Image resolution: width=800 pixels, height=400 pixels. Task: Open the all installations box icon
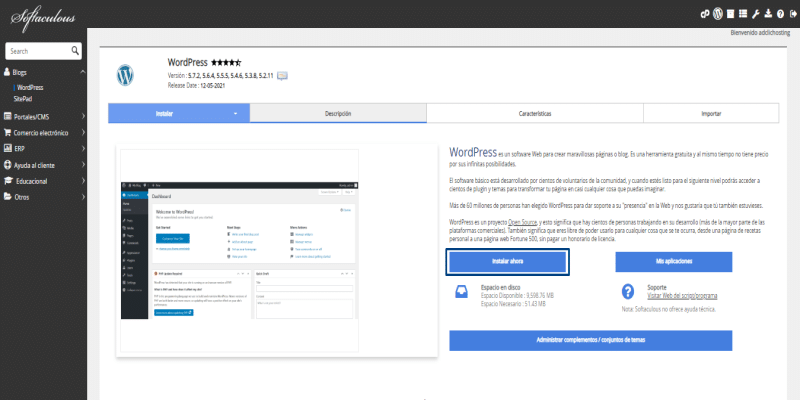(731, 14)
